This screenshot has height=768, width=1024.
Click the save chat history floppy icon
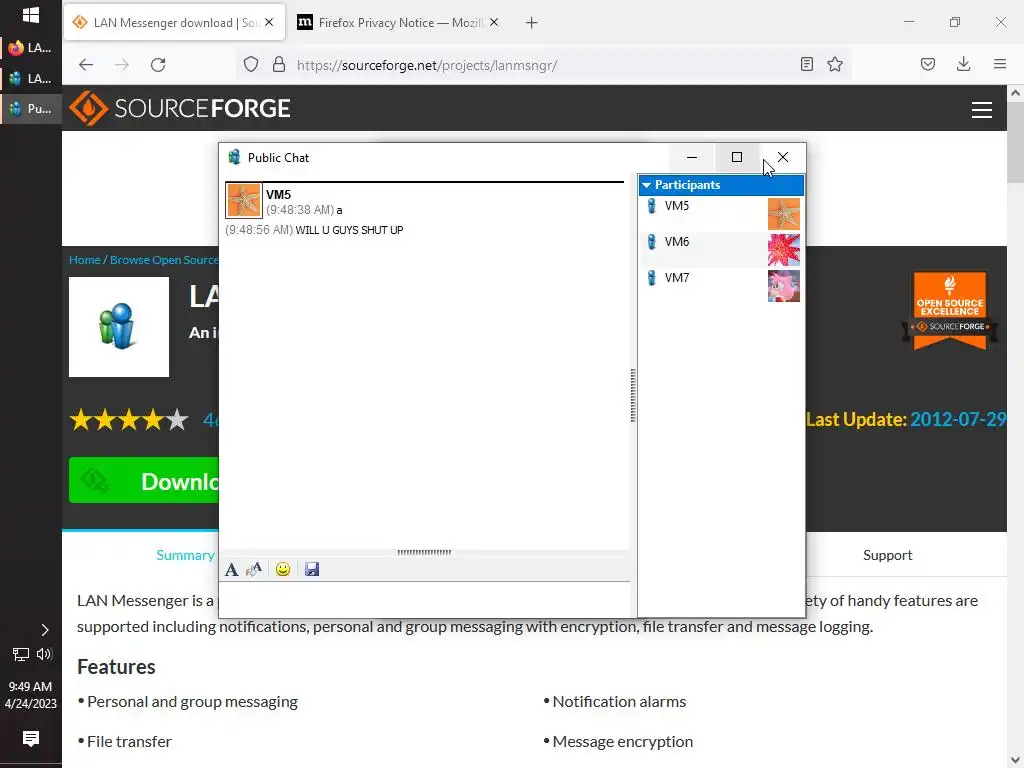pos(312,569)
